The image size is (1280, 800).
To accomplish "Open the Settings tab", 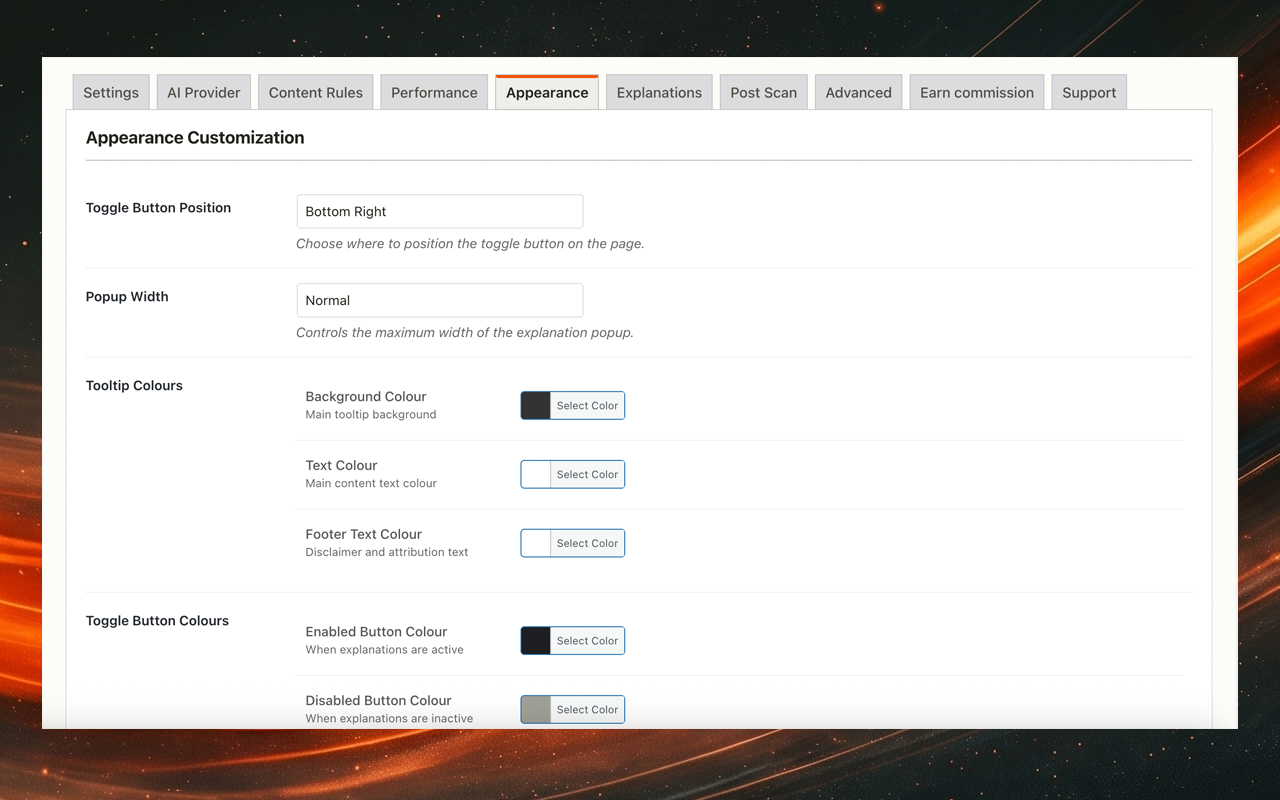I will 111,92.
